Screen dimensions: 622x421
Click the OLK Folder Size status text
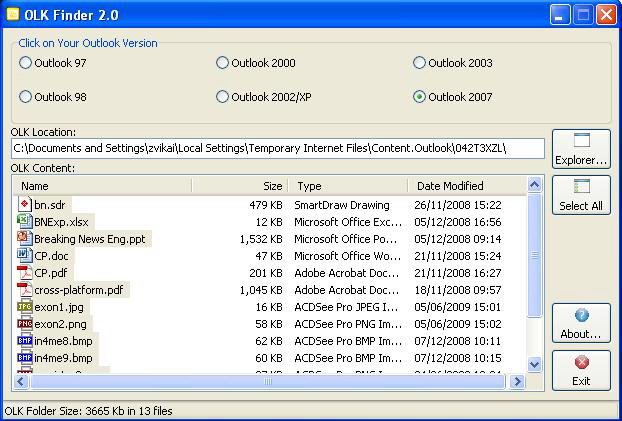(x=88, y=411)
